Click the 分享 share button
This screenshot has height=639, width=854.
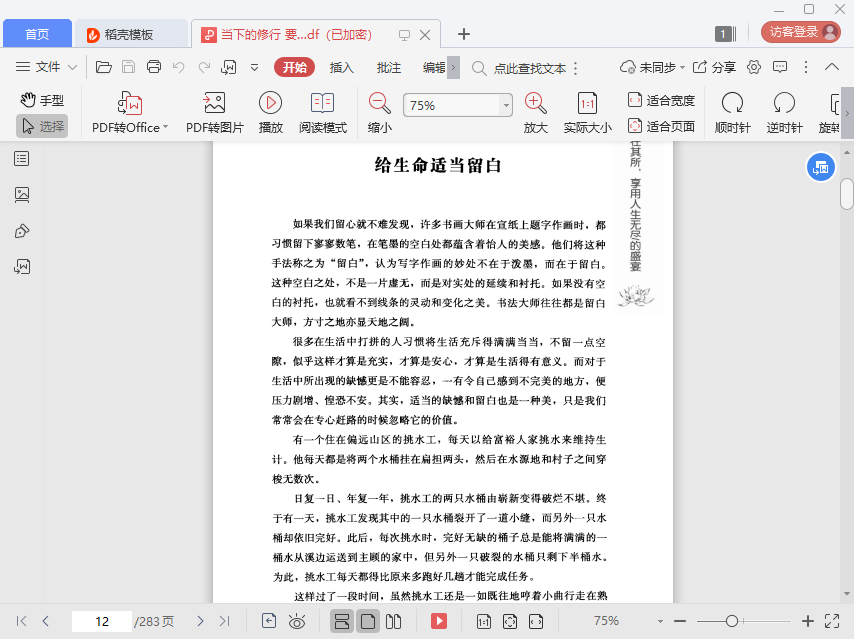(714, 67)
